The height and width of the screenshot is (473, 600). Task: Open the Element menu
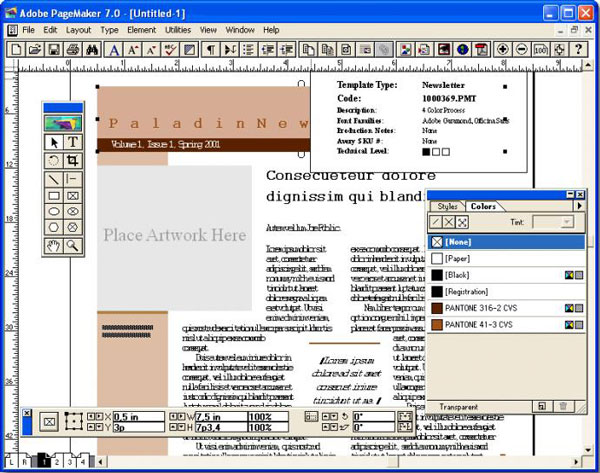click(142, 30)
